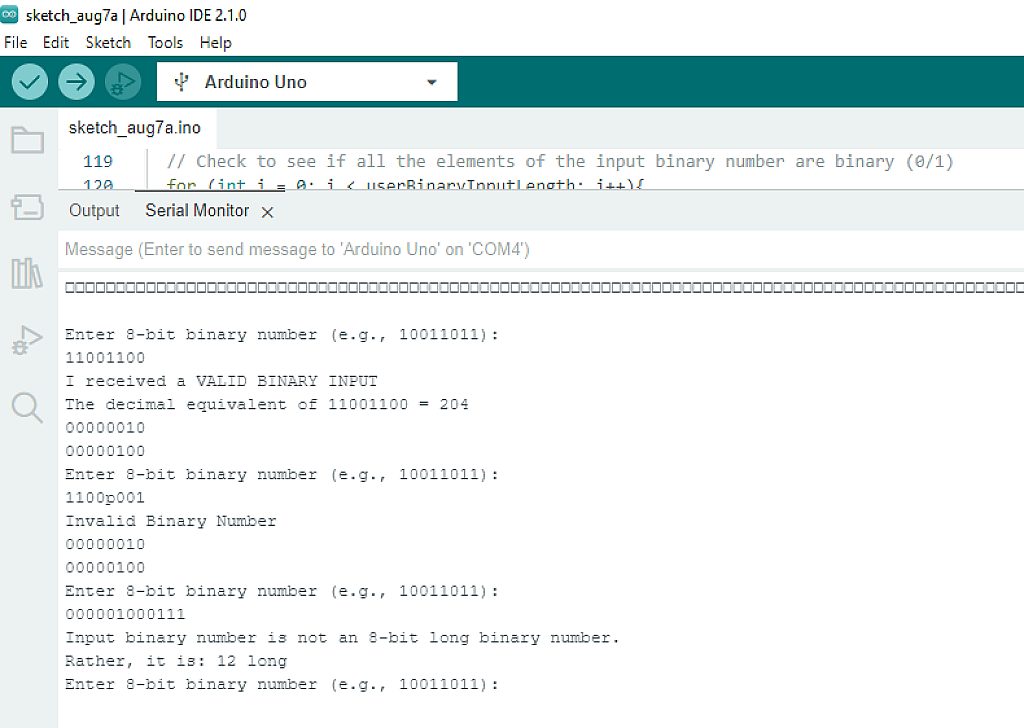Open the File menu

click(15, 42)
